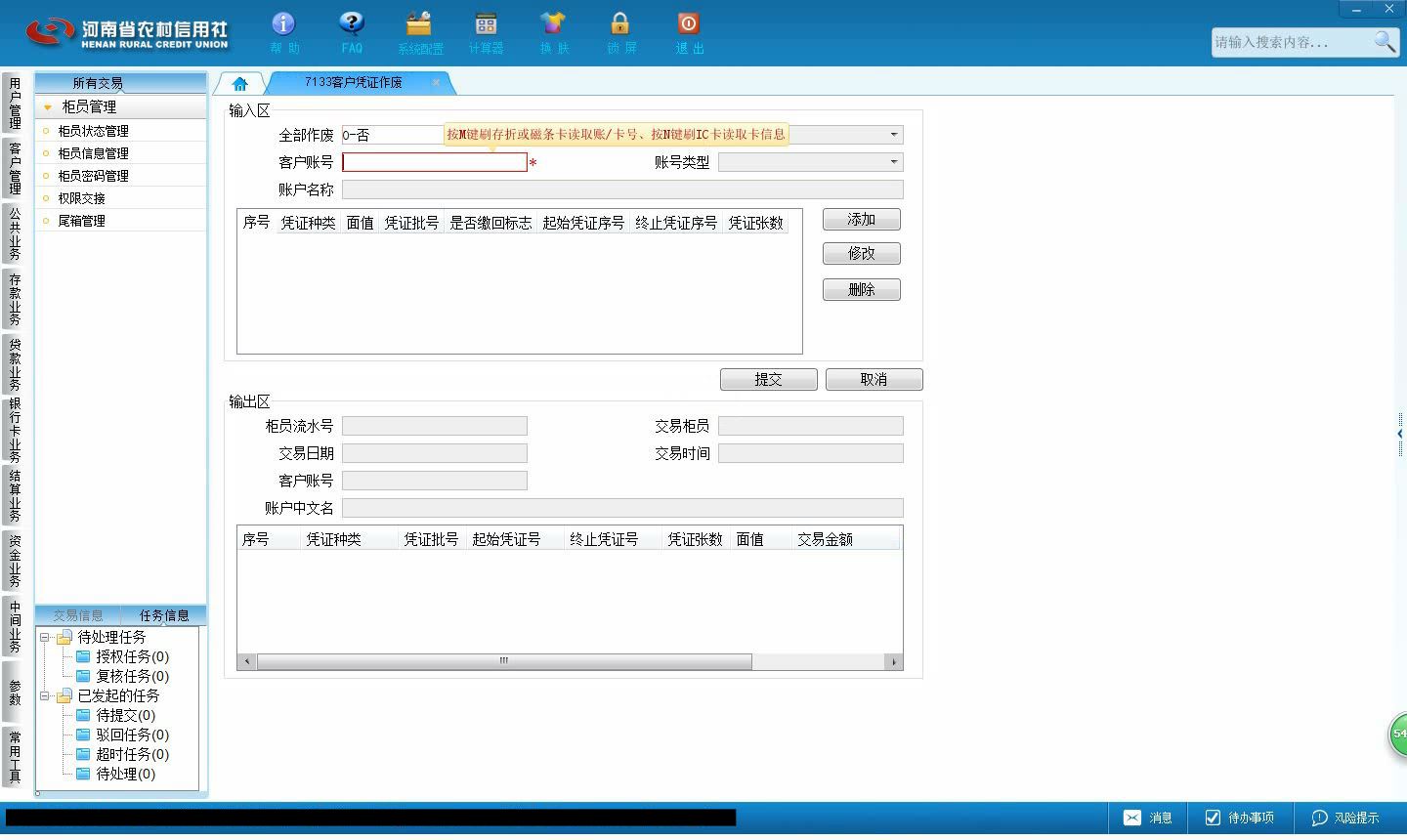Select the 所有交易 header tab
The height and width of the screenshot is (840, 1407).
98,83
